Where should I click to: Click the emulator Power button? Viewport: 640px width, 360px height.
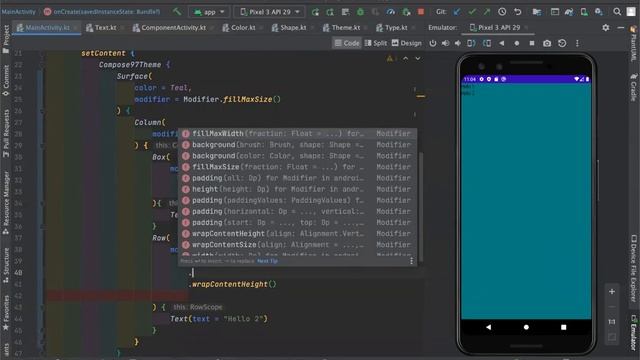point(433,43)
